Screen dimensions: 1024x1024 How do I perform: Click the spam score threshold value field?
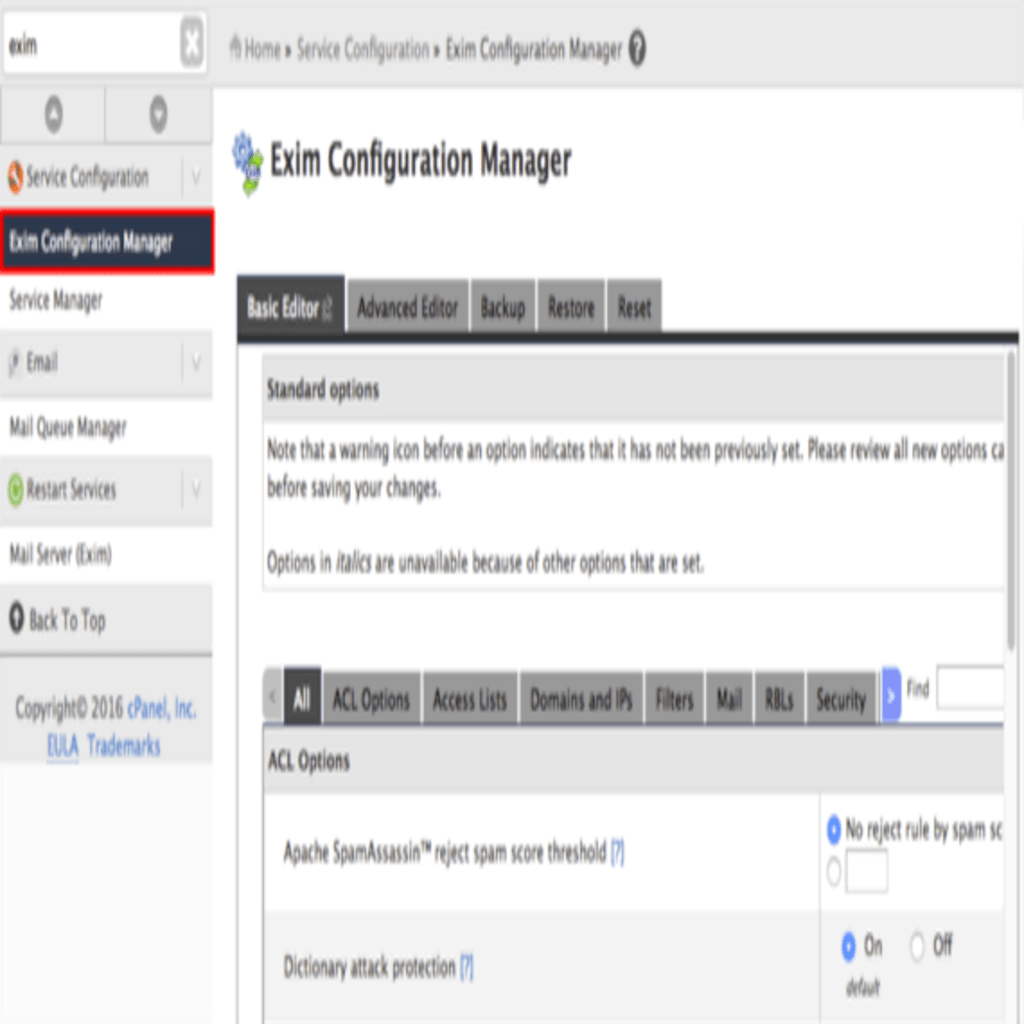pyautogui.click(x=866, y=871)
